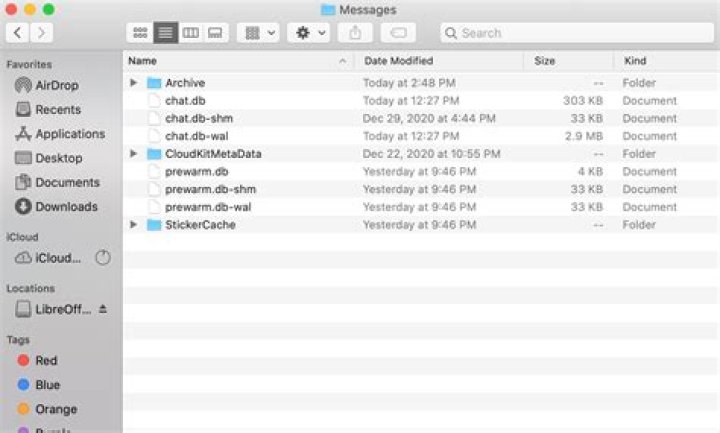Switch to gallery view
Screen dimensions: 720x433
point(215,33)
